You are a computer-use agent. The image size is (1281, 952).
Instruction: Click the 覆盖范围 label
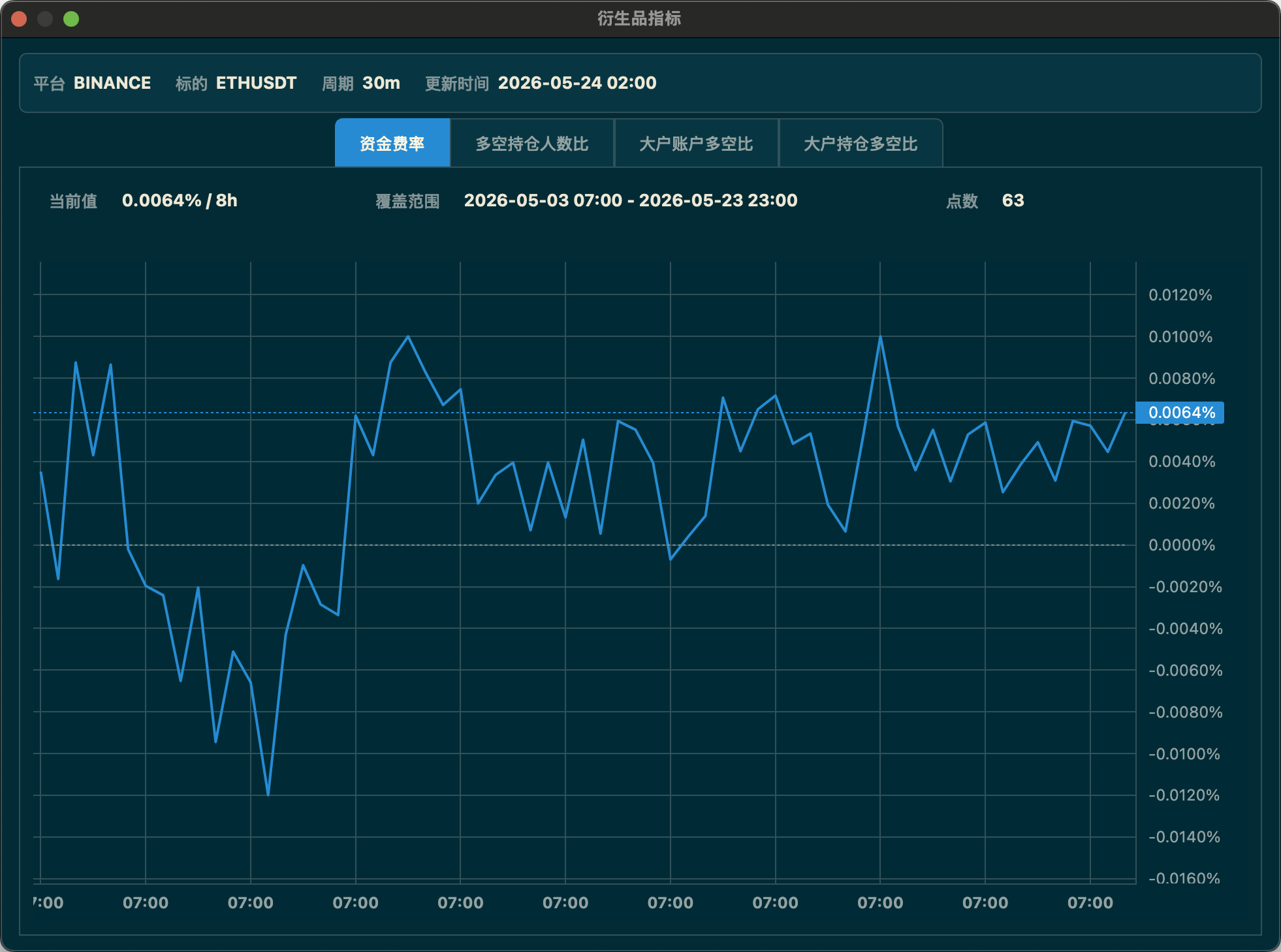[x=407, y=201]
